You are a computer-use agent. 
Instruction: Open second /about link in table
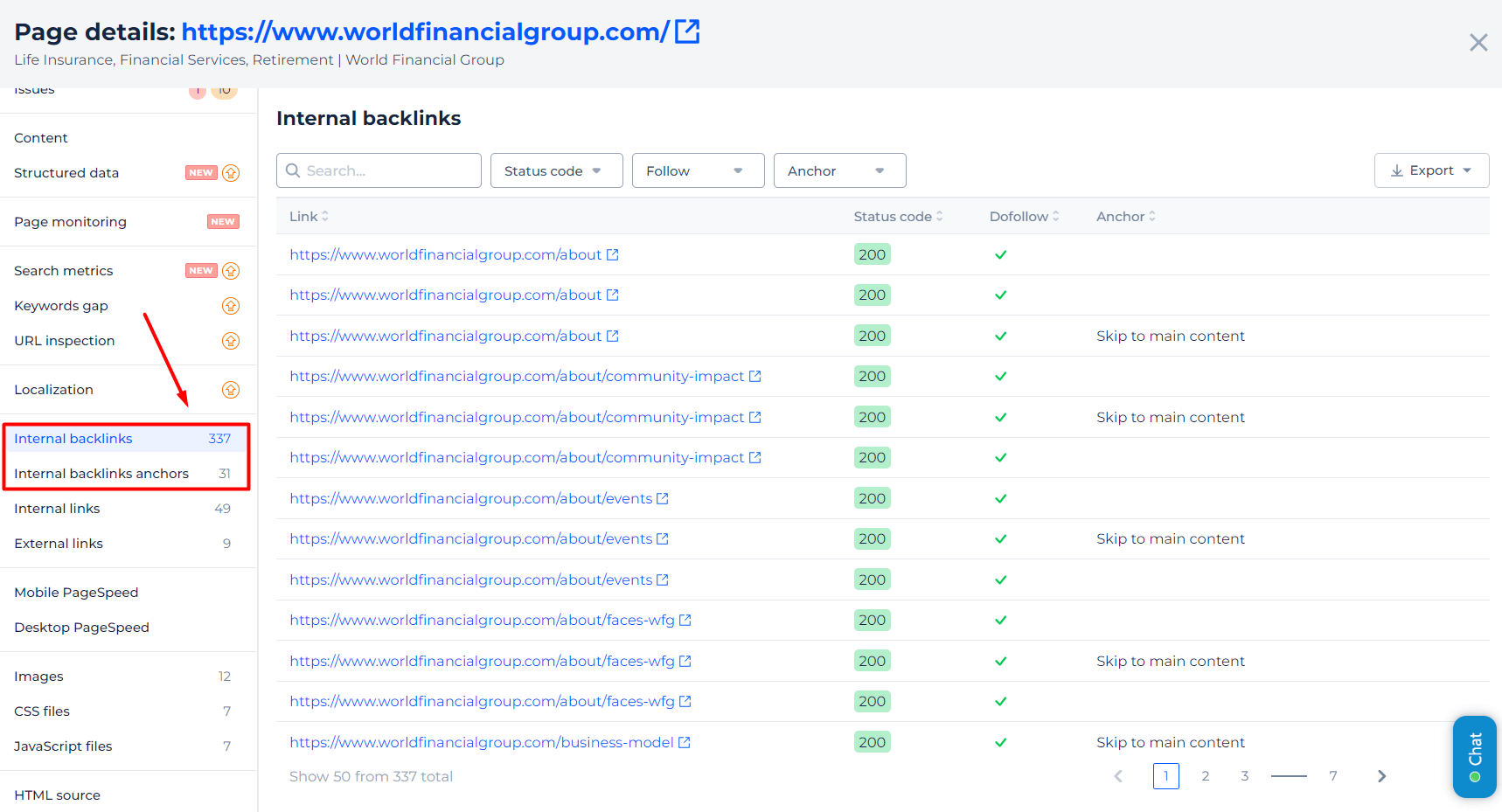pos(446,295)
